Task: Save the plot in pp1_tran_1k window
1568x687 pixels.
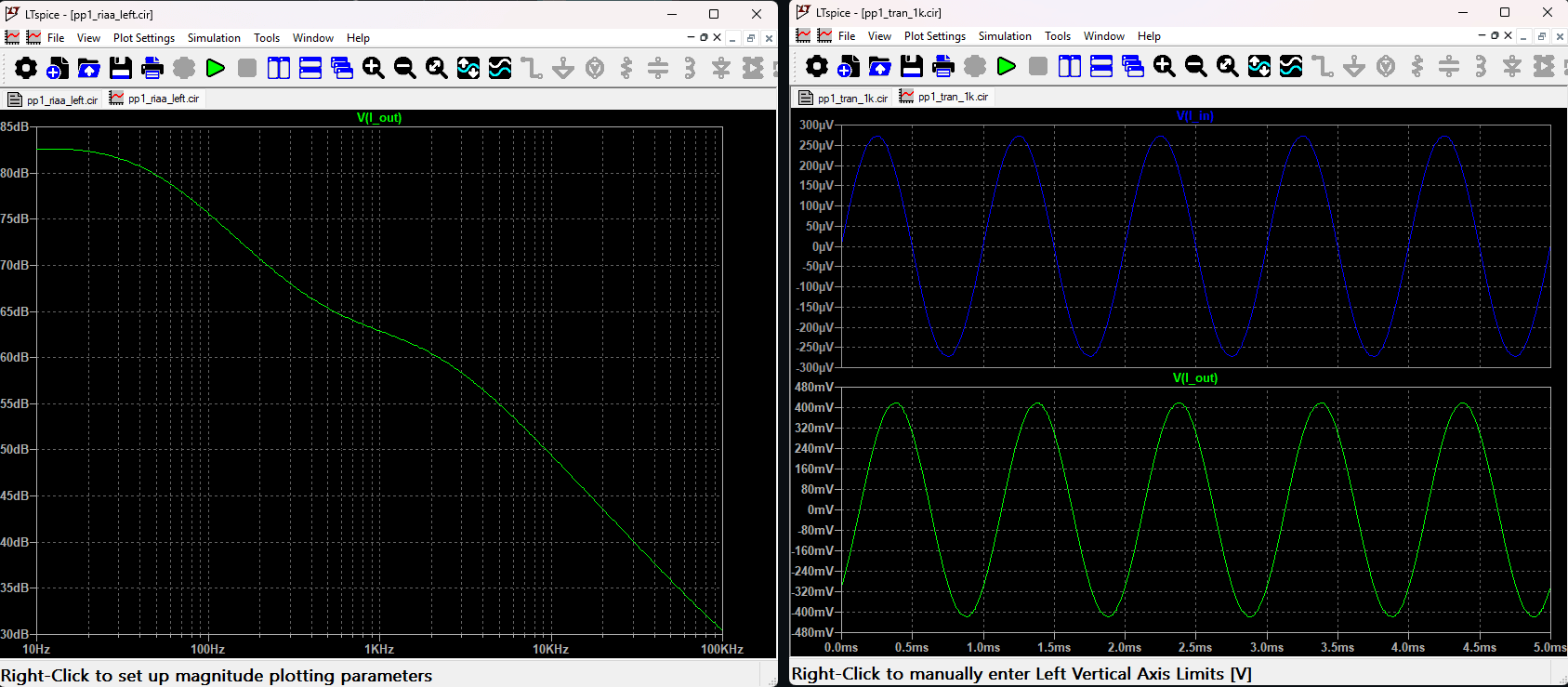Action: (x=912, y=66)
